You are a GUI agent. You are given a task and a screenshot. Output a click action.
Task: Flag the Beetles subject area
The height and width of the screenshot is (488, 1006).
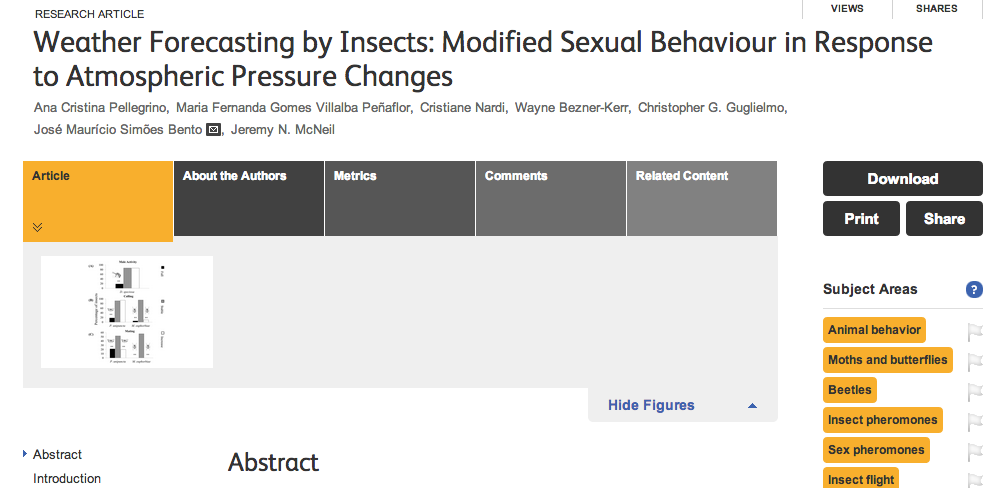click(975, 391)
